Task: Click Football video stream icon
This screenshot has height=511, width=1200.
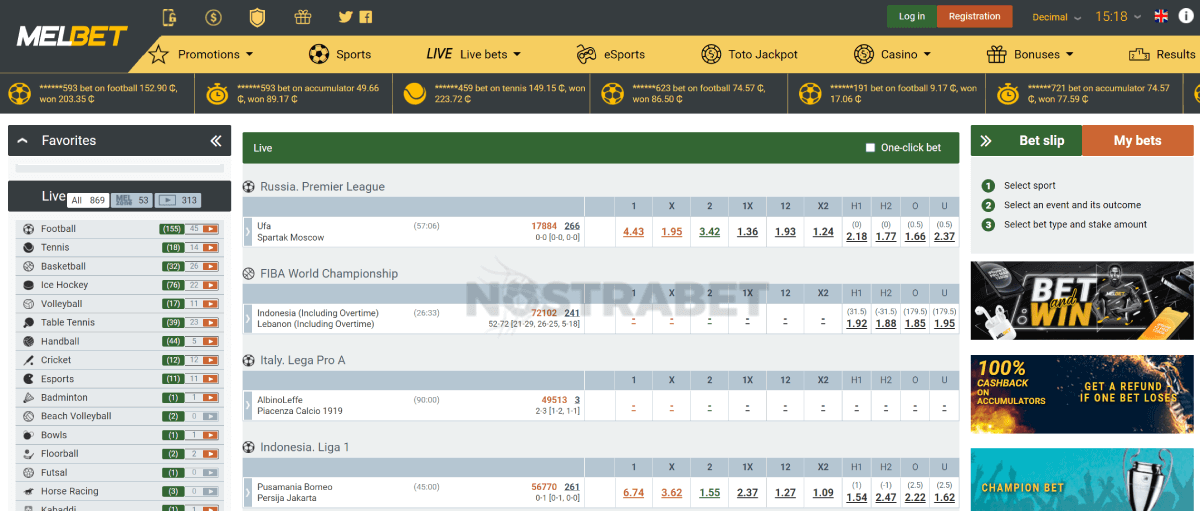Action: (211, 229)
